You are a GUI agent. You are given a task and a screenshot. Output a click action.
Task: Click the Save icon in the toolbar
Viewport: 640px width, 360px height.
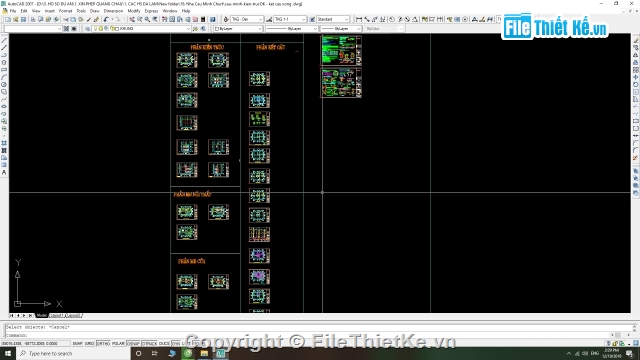click(x=23, y=19)
